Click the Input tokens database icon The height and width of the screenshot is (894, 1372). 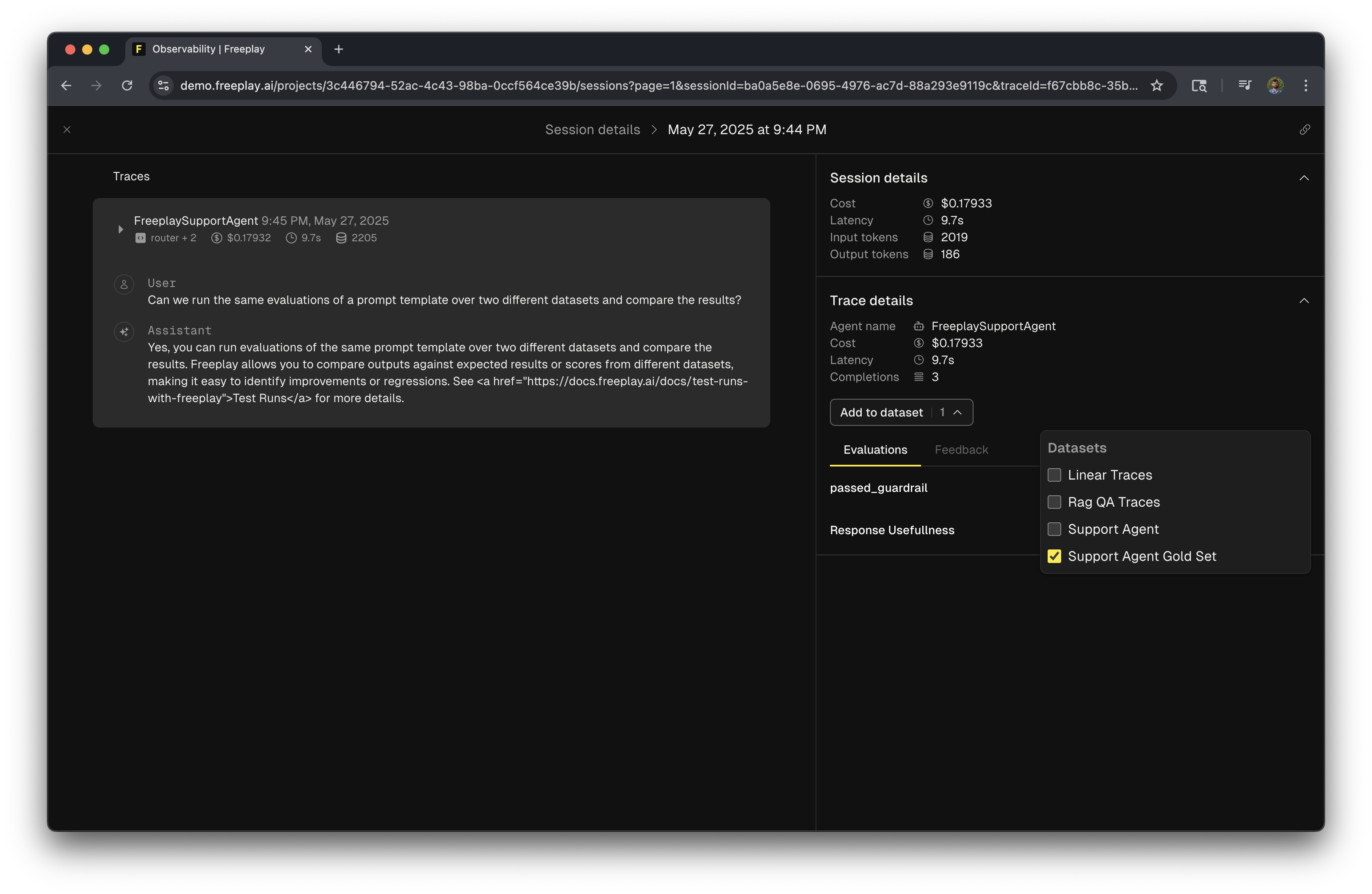pos(928,237)
